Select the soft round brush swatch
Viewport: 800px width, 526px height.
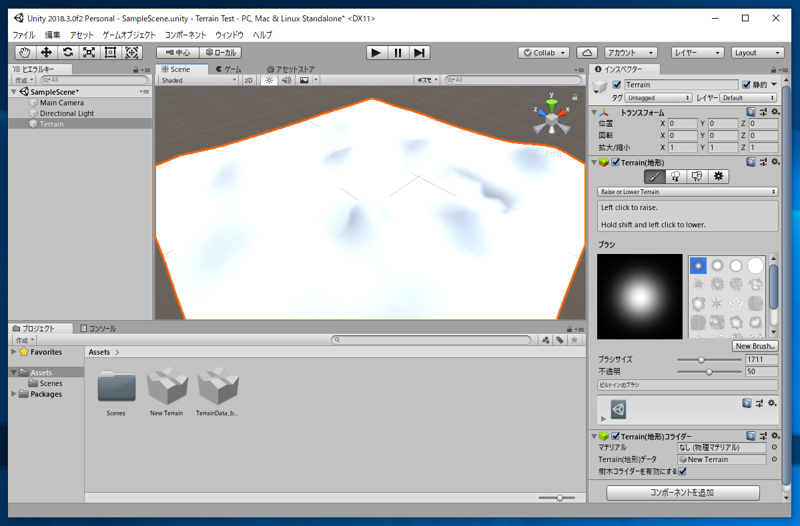pyautogui.click(x=698, y=266)
